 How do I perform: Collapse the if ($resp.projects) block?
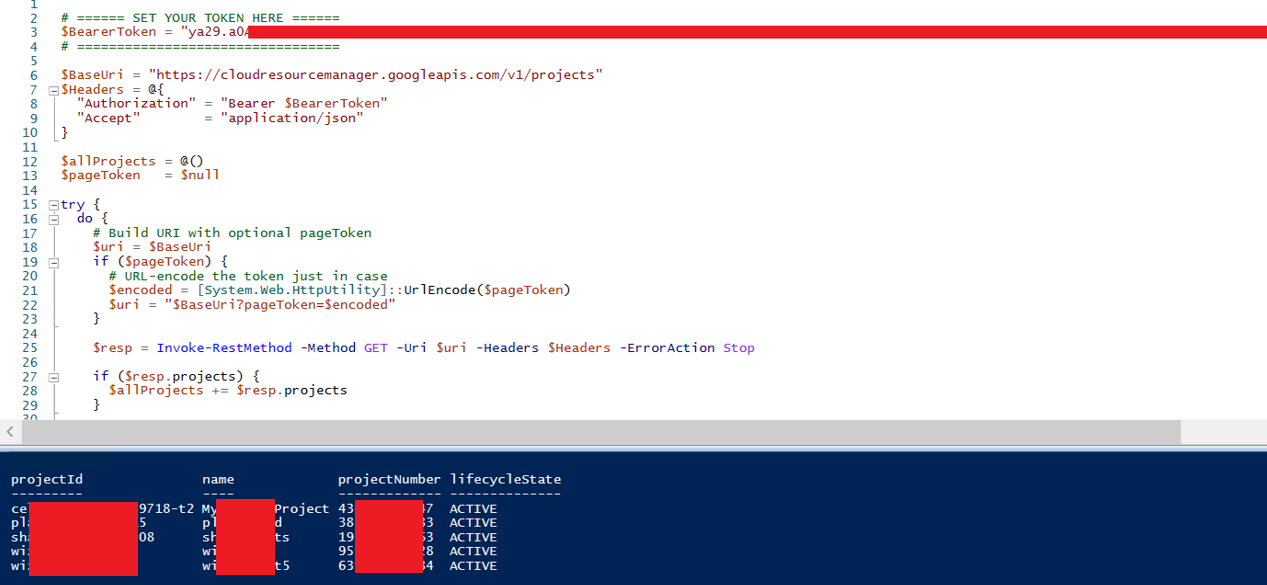pos(54,377)
